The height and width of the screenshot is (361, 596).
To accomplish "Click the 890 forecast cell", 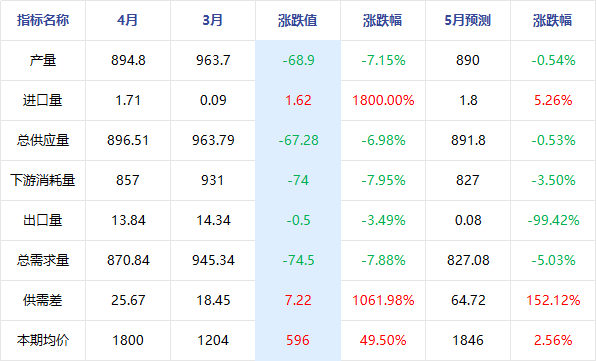I will coord(468,60).
